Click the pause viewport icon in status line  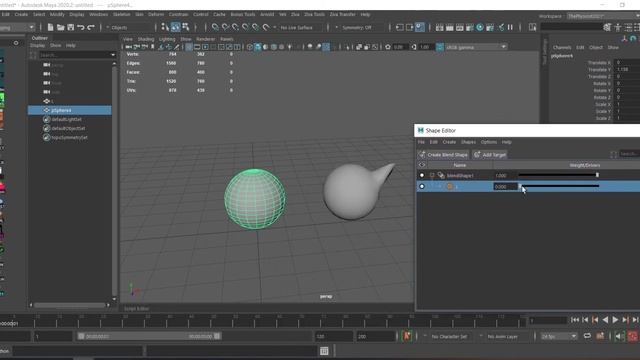click(x=510, y=27)
